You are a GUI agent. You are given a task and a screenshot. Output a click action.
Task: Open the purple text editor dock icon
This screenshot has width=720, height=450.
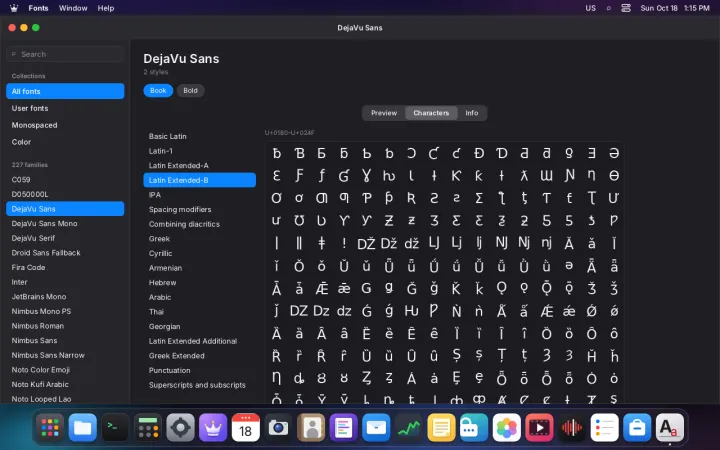343,428
